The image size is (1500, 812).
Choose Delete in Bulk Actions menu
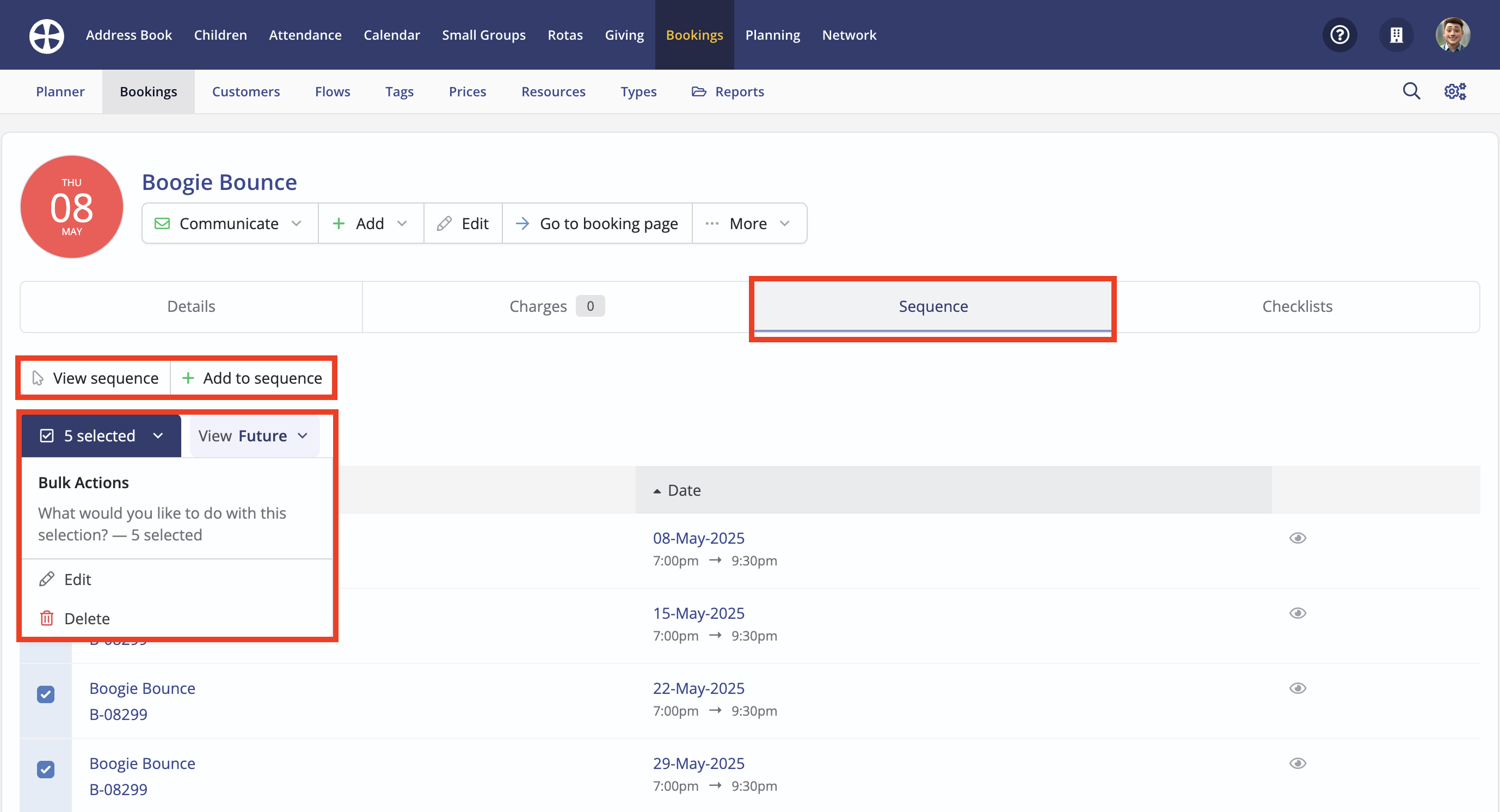coord(177,618)
